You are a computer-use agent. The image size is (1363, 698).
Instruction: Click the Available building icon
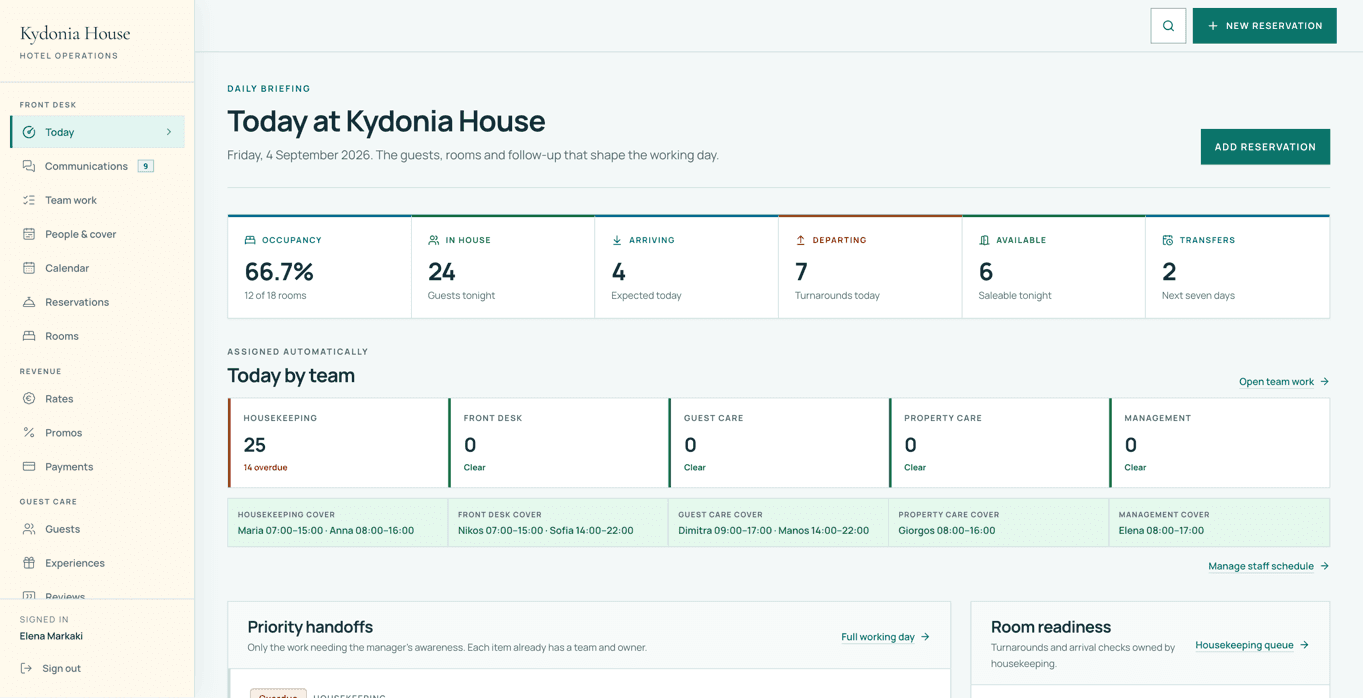(984, 240)
